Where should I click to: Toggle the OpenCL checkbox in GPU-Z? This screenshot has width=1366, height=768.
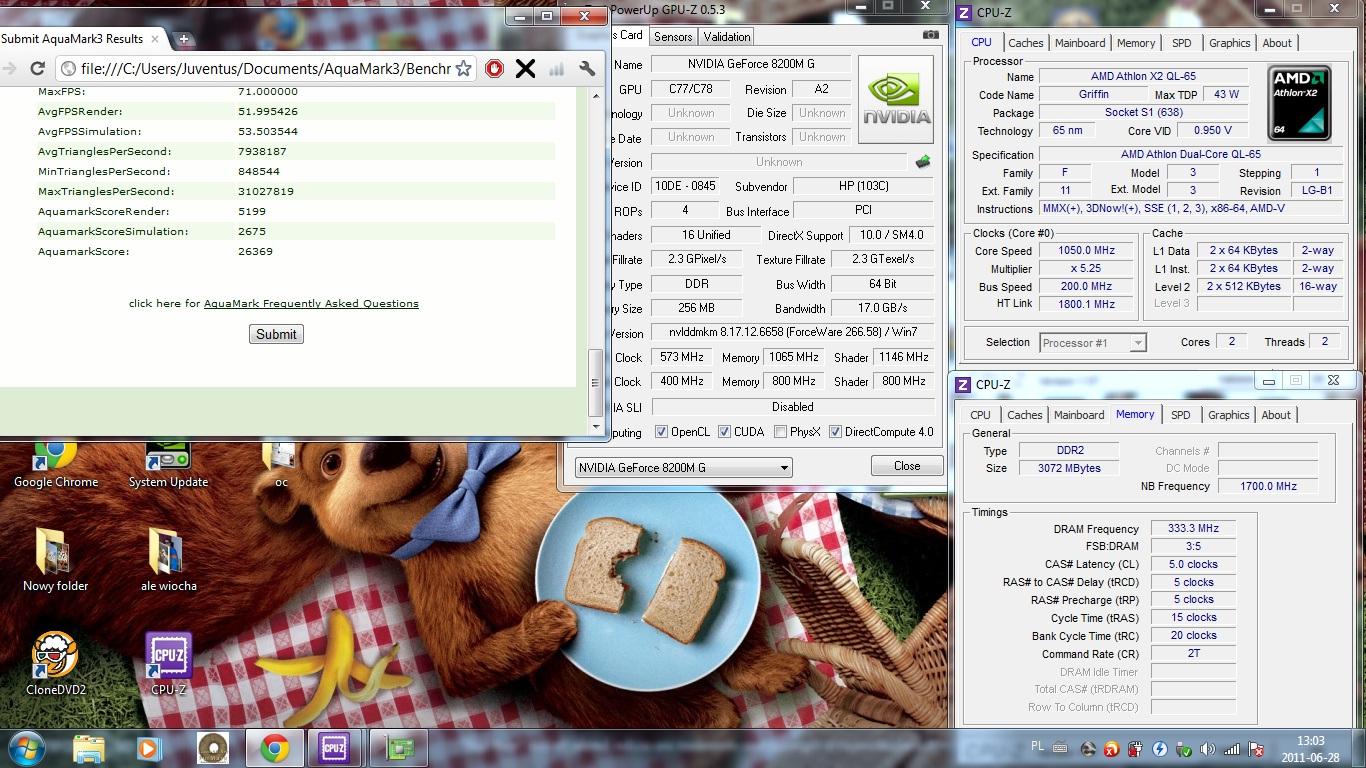point(661,432)
